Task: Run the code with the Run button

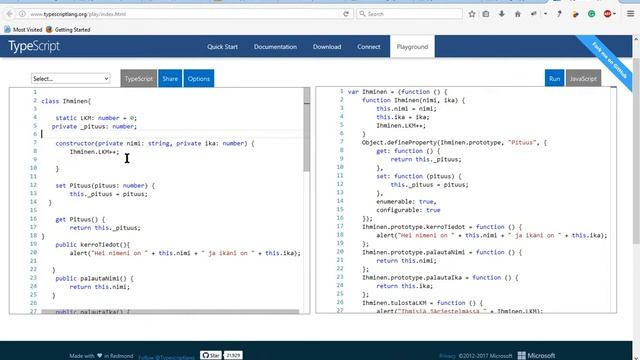Action: click(x=554, y=78)
